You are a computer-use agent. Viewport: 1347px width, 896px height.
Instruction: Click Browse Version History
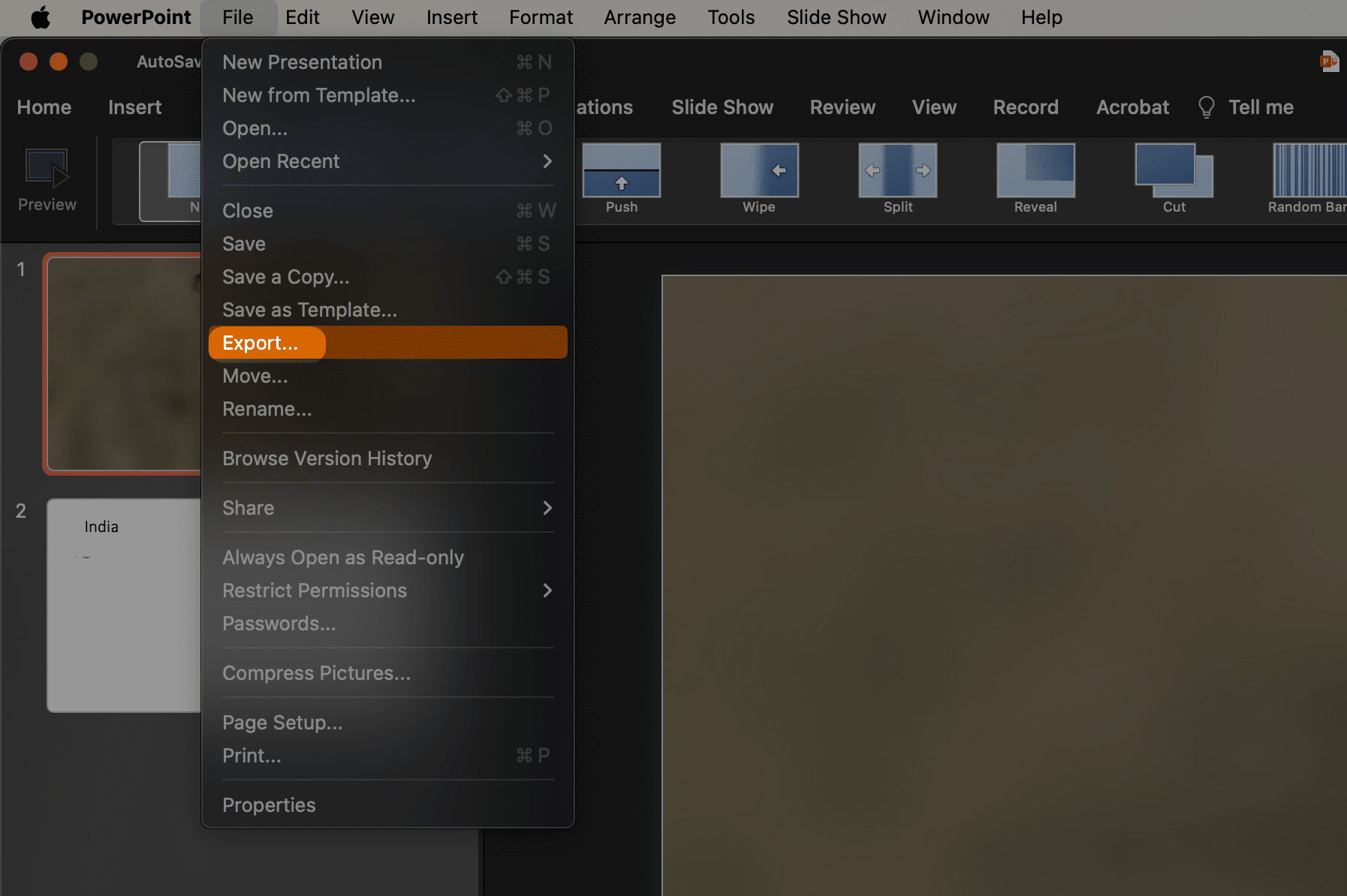coord(327,459)
